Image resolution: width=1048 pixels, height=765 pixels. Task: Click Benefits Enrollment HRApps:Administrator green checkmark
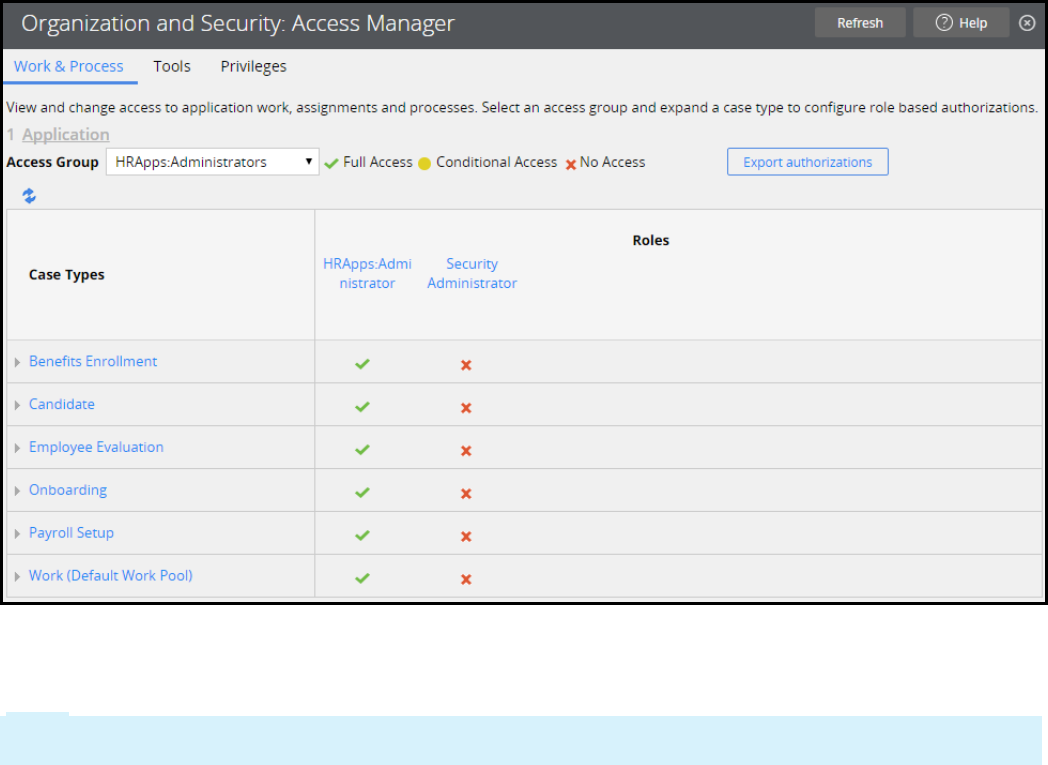pos(362,364)
